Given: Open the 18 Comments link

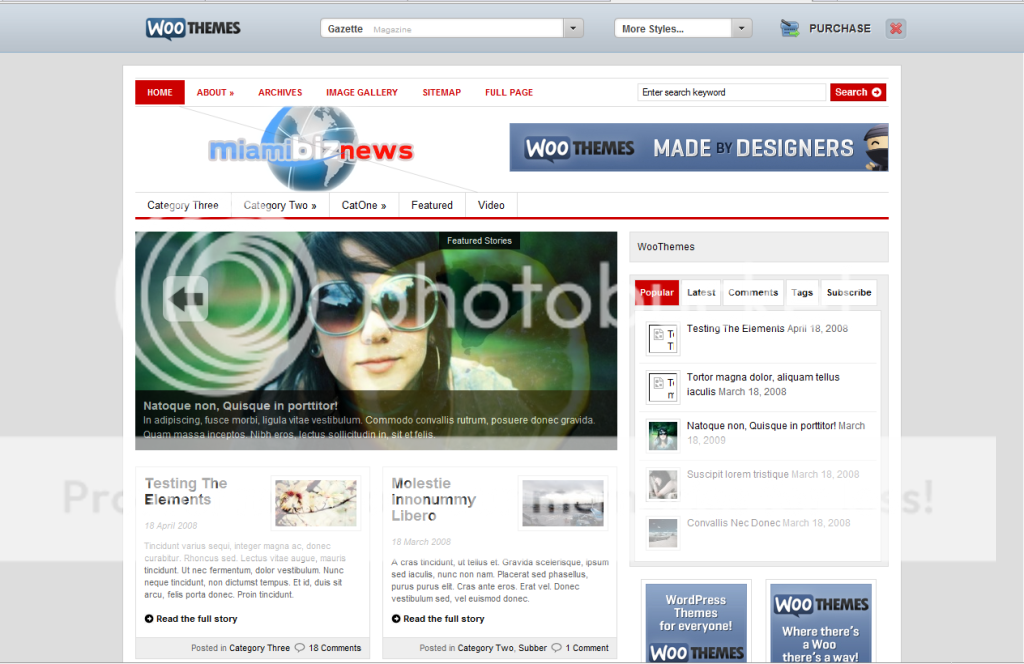Looking at the screenshot, I should (x=335, y=648).
